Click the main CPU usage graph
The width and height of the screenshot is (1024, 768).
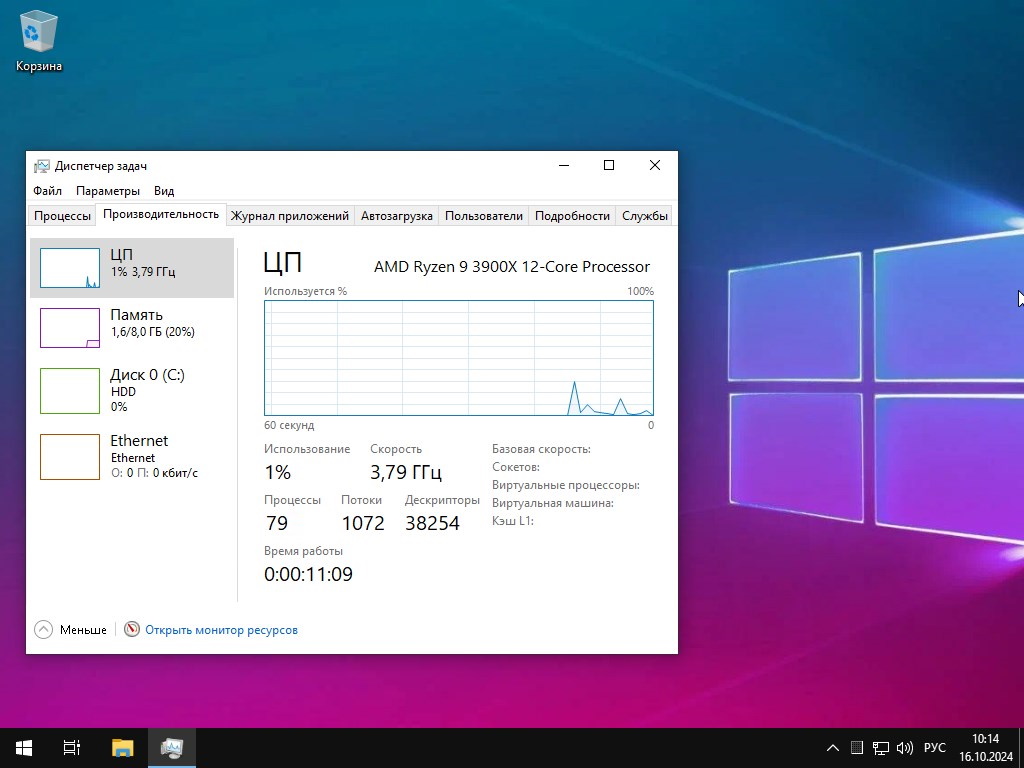click(458, 358)
